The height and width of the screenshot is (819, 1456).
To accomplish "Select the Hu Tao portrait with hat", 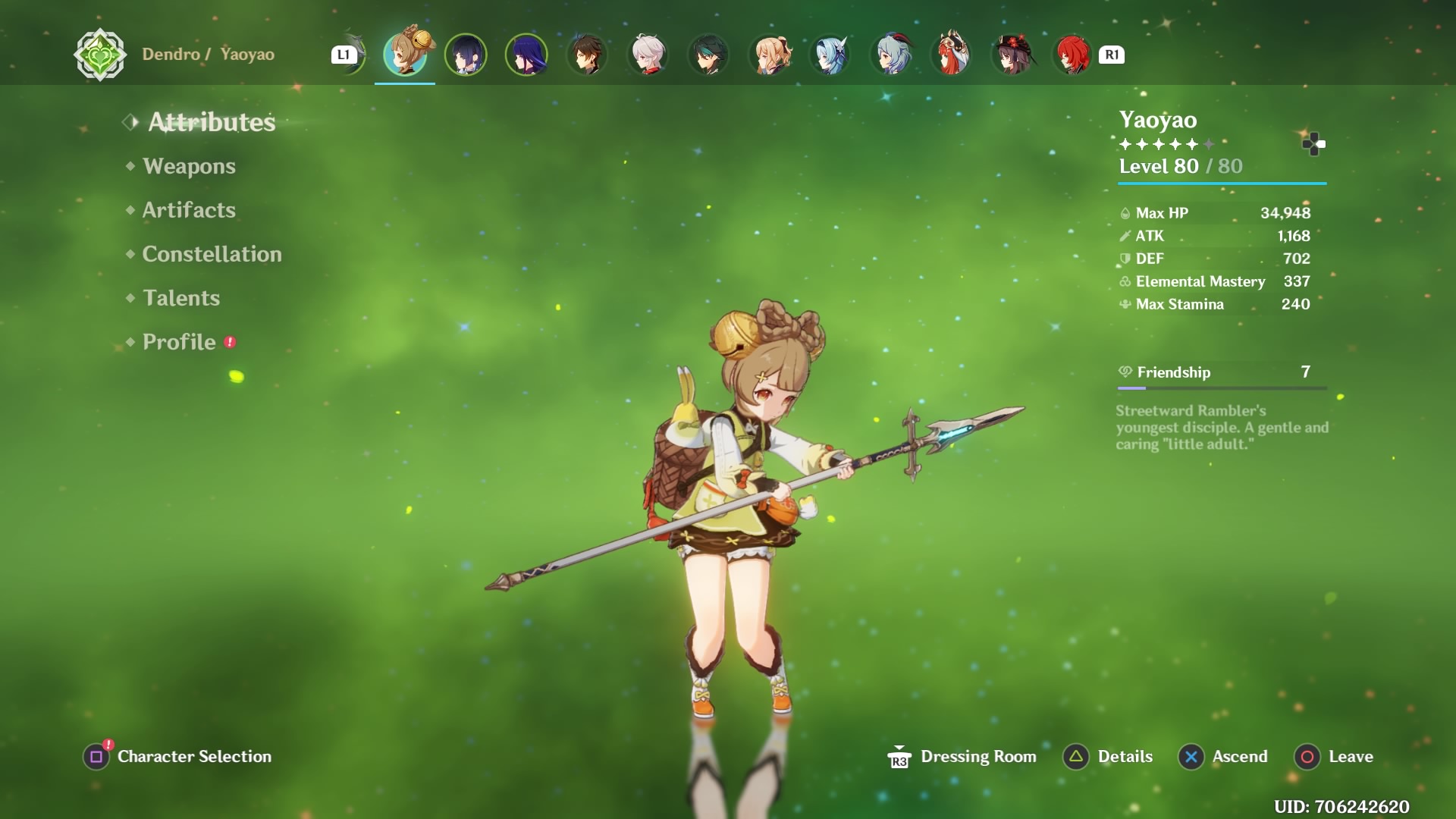I will coord(1012,55).
